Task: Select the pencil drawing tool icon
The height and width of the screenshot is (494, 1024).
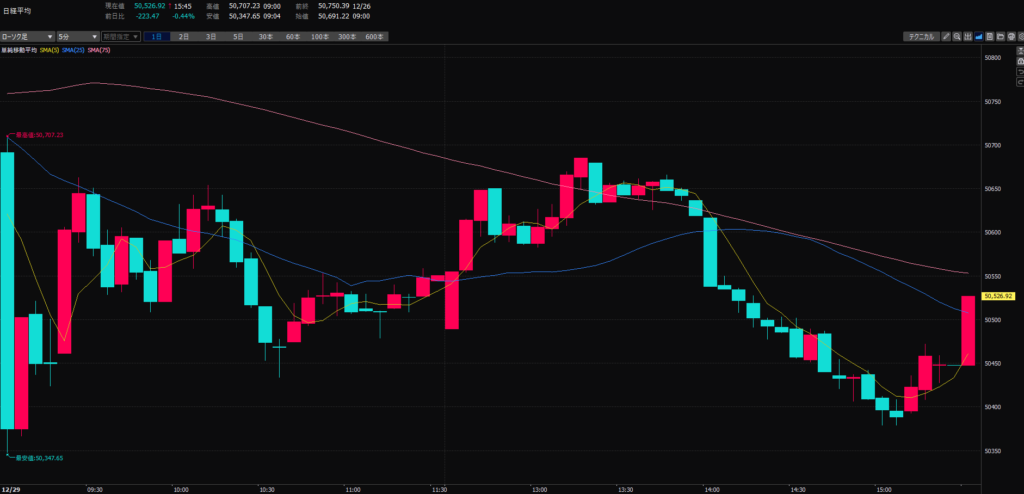Action: (x=946, y=36)
